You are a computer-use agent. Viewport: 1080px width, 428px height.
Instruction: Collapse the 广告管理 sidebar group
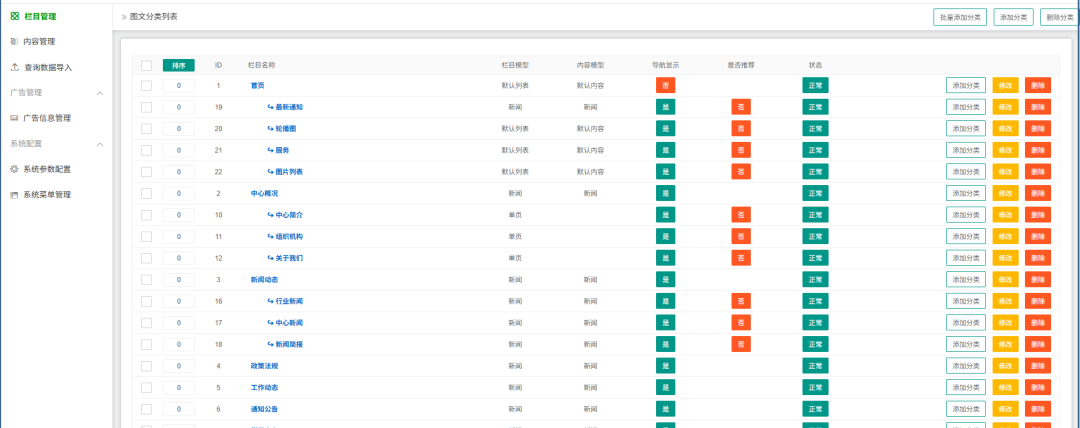tap(99, 93)
